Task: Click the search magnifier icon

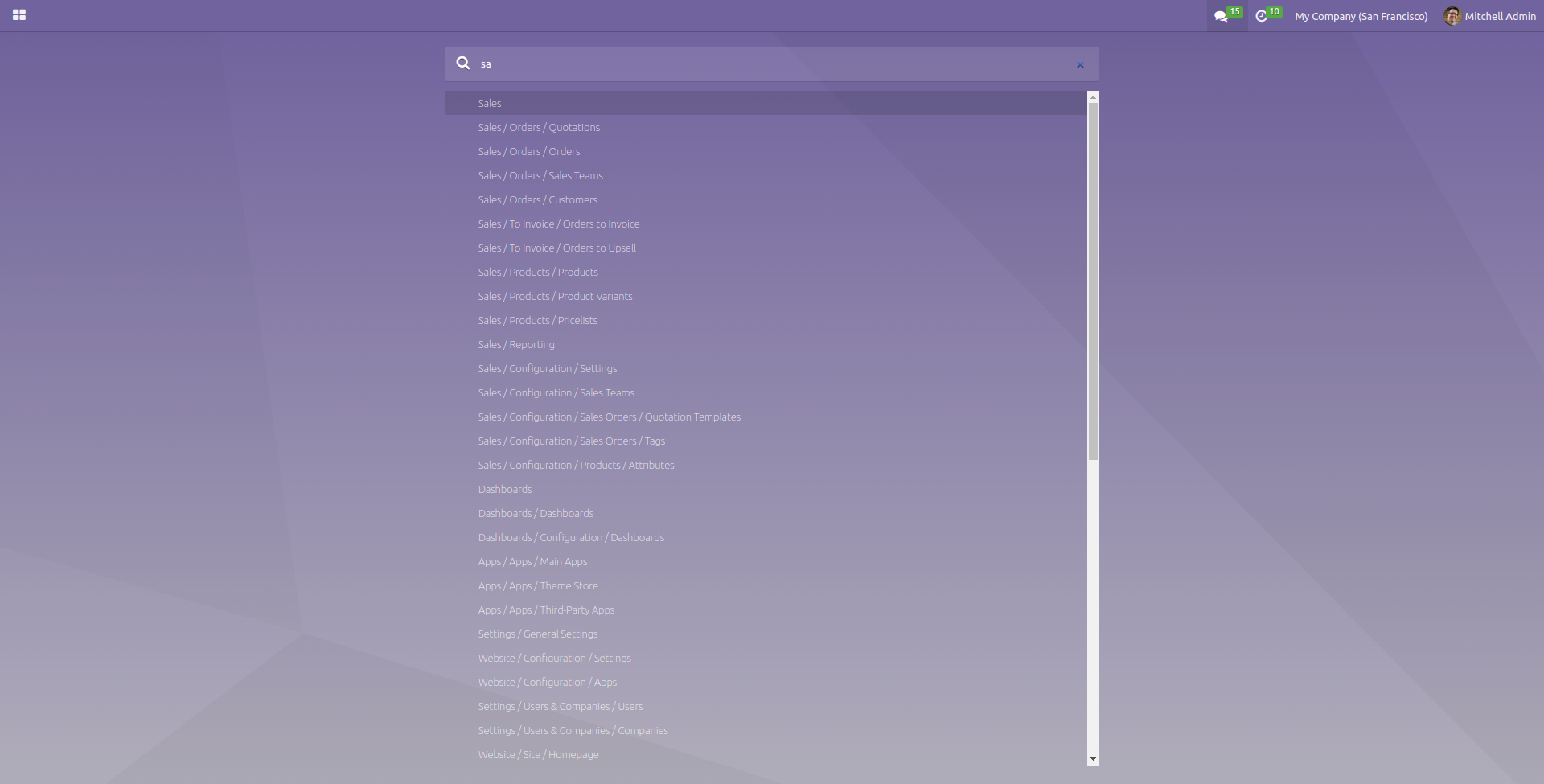Action: click(463, 63)
